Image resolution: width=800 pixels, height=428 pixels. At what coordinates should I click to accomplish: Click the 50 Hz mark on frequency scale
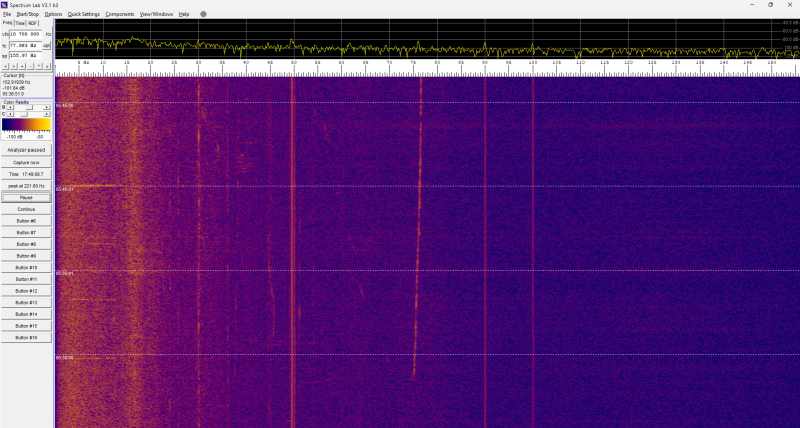(293, 62)
